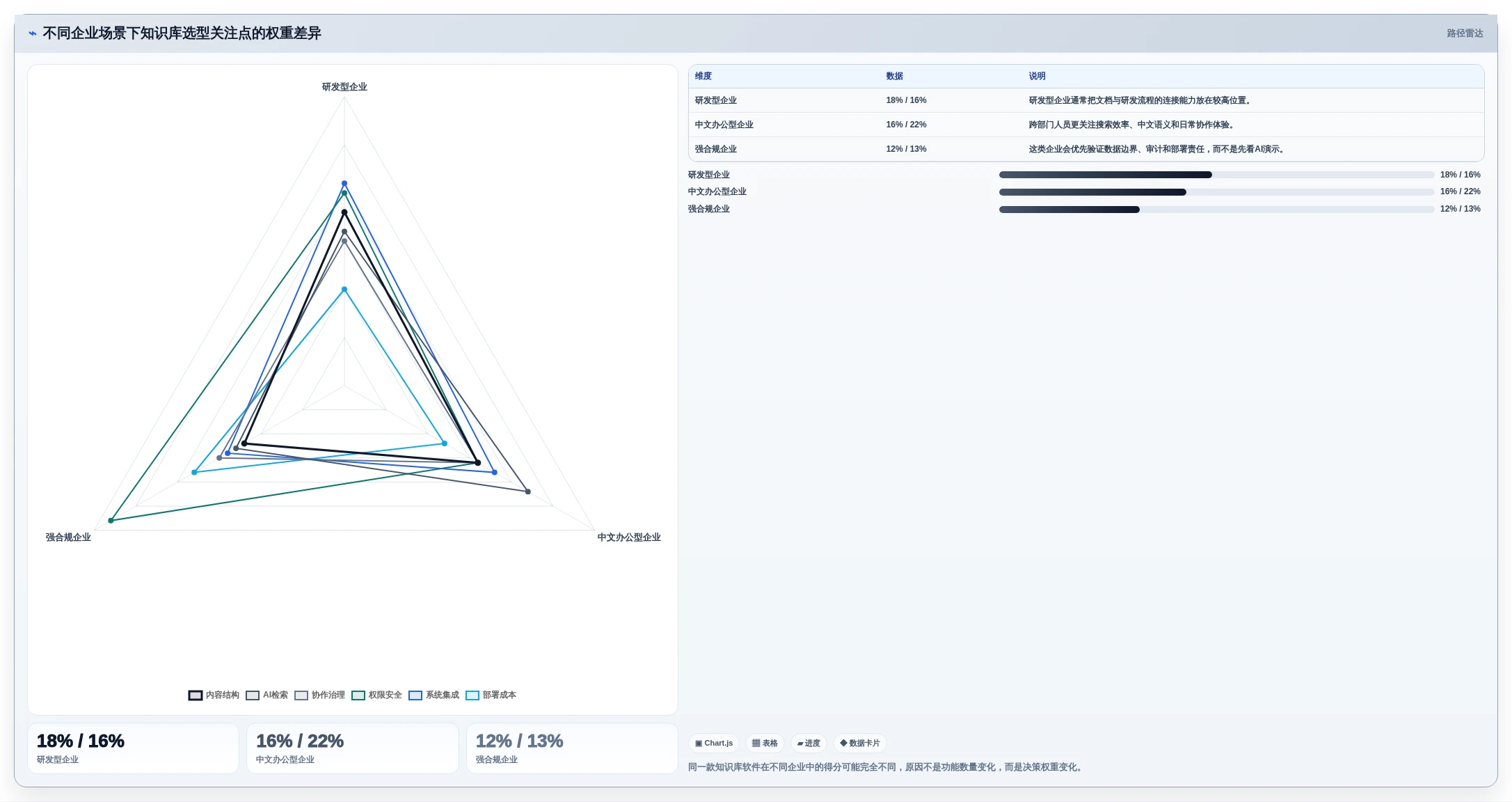
Task: Click the Chart.js tag chip
Action: [714, 743]
